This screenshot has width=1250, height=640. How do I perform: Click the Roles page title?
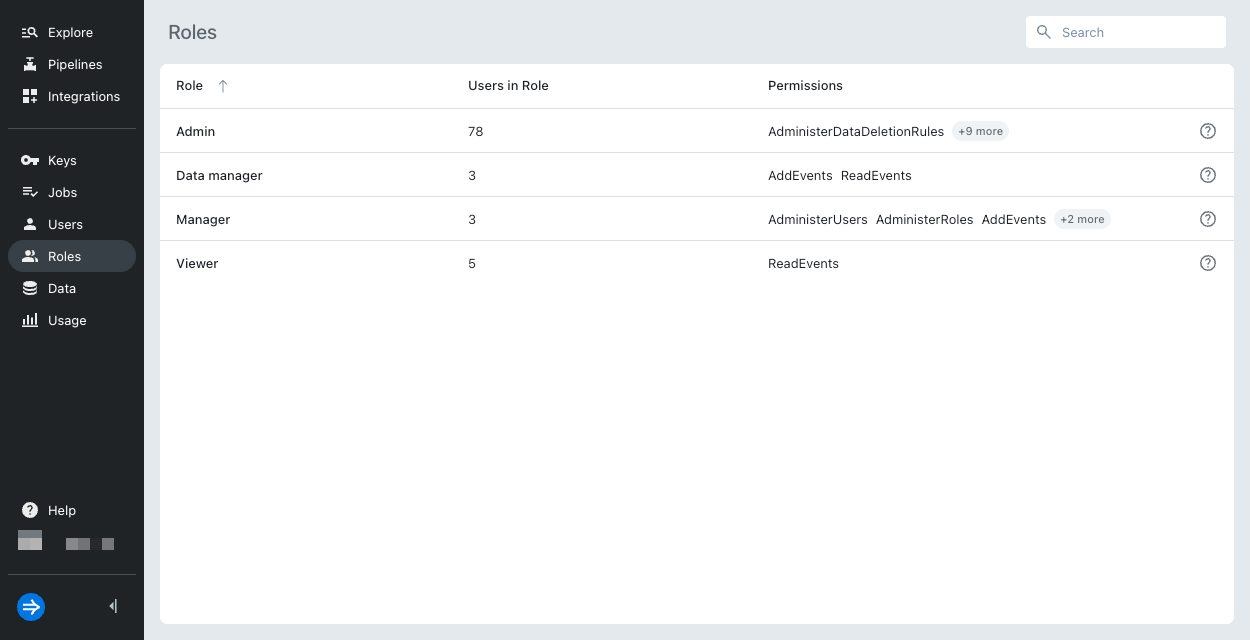192,32
